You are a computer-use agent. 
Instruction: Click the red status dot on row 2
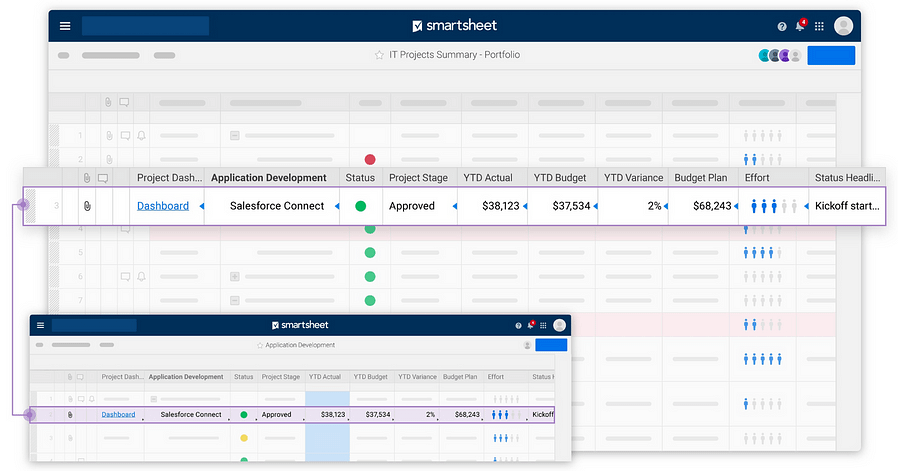(x=370, y=159)
